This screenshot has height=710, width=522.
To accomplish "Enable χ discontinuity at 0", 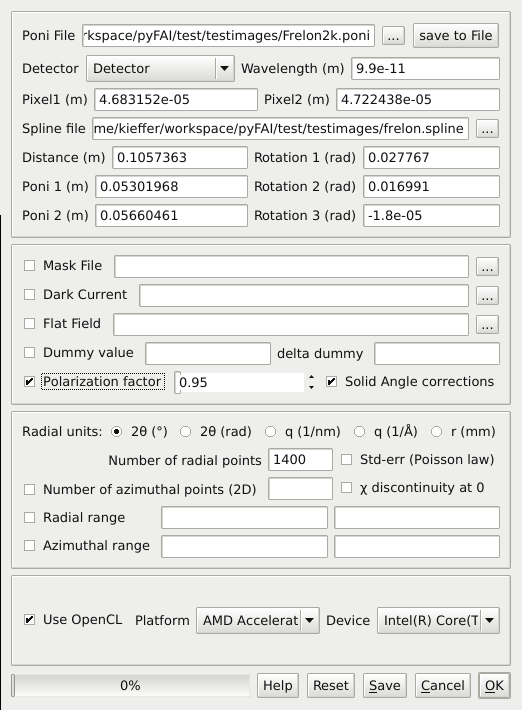I will pyautogui.click(x=346, y=488).
